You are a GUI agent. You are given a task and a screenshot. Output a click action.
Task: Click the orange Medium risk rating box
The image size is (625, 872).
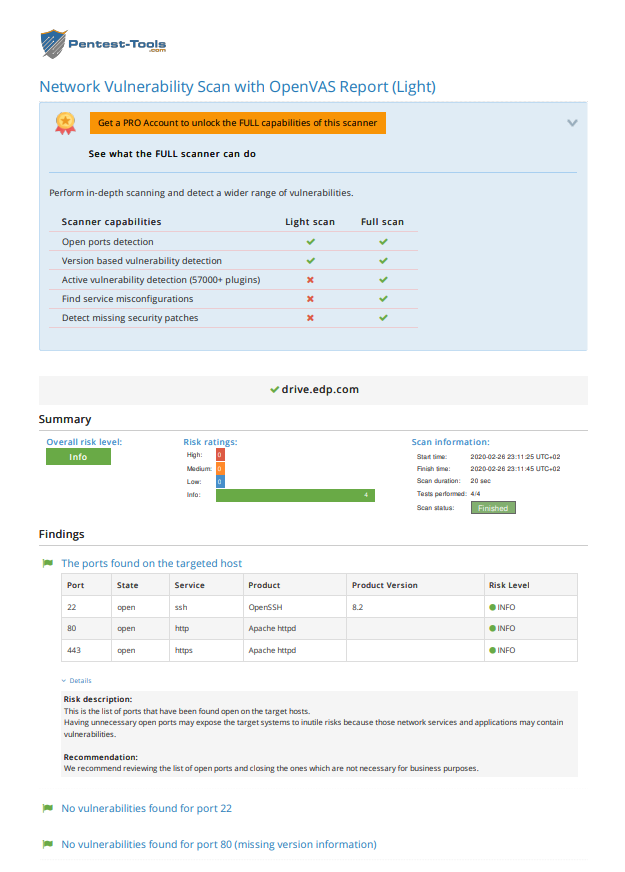[220, 468]
